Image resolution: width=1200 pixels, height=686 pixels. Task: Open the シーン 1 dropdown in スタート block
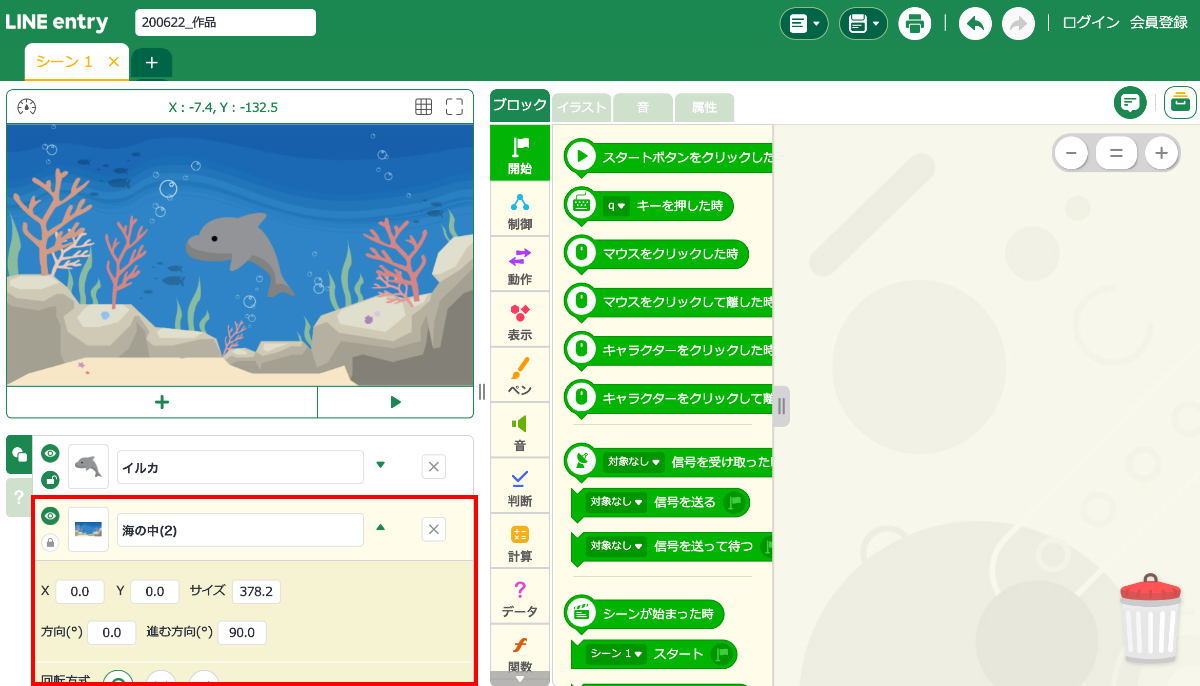pyautogui.click(x=616, y=654)
